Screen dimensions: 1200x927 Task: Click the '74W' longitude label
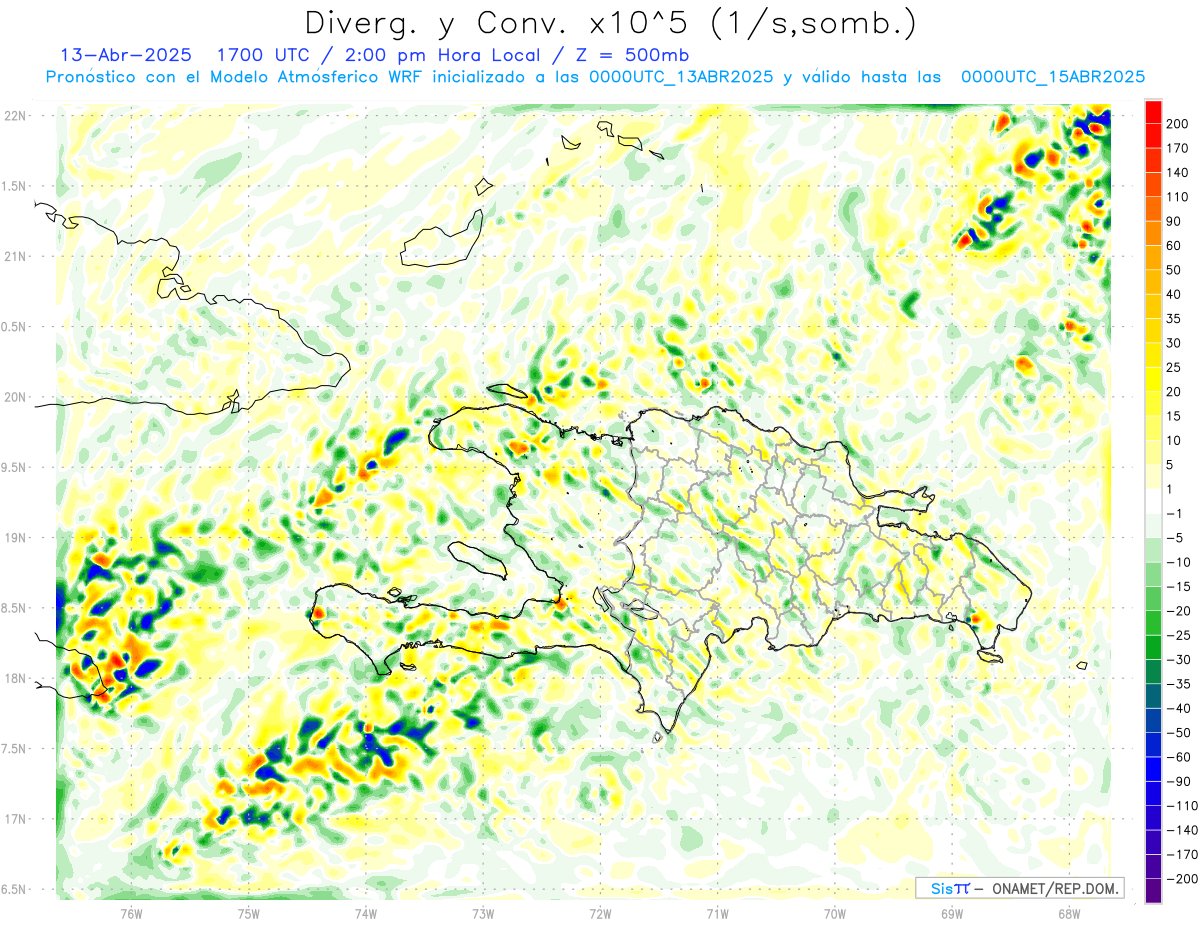click(366, 912)
